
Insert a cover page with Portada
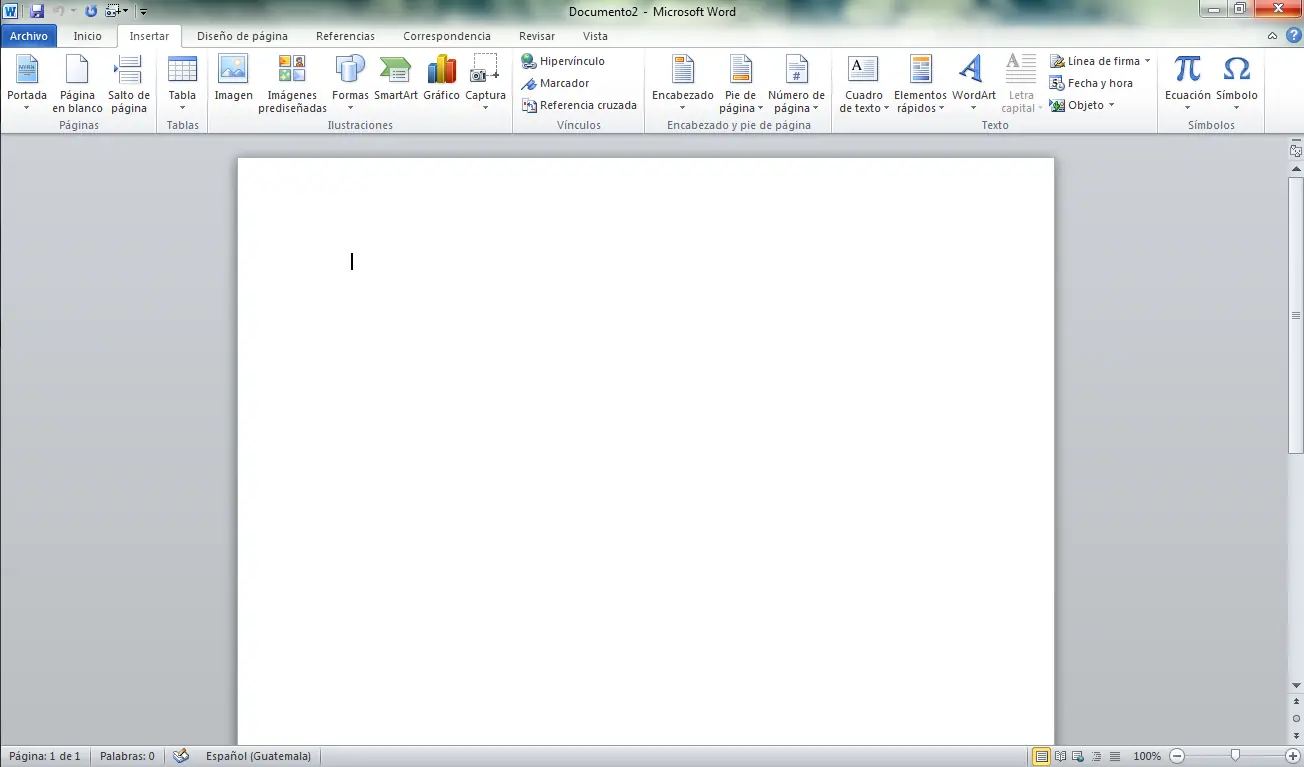pyautogui.click(x=27, y=84)
